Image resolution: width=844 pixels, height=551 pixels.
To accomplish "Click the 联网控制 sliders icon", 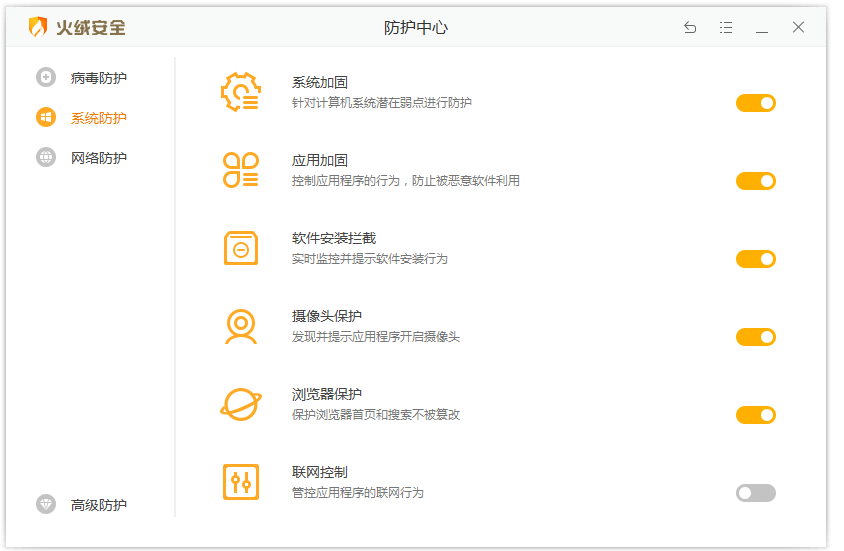I will pyautogui.click(x=241, y=482).
